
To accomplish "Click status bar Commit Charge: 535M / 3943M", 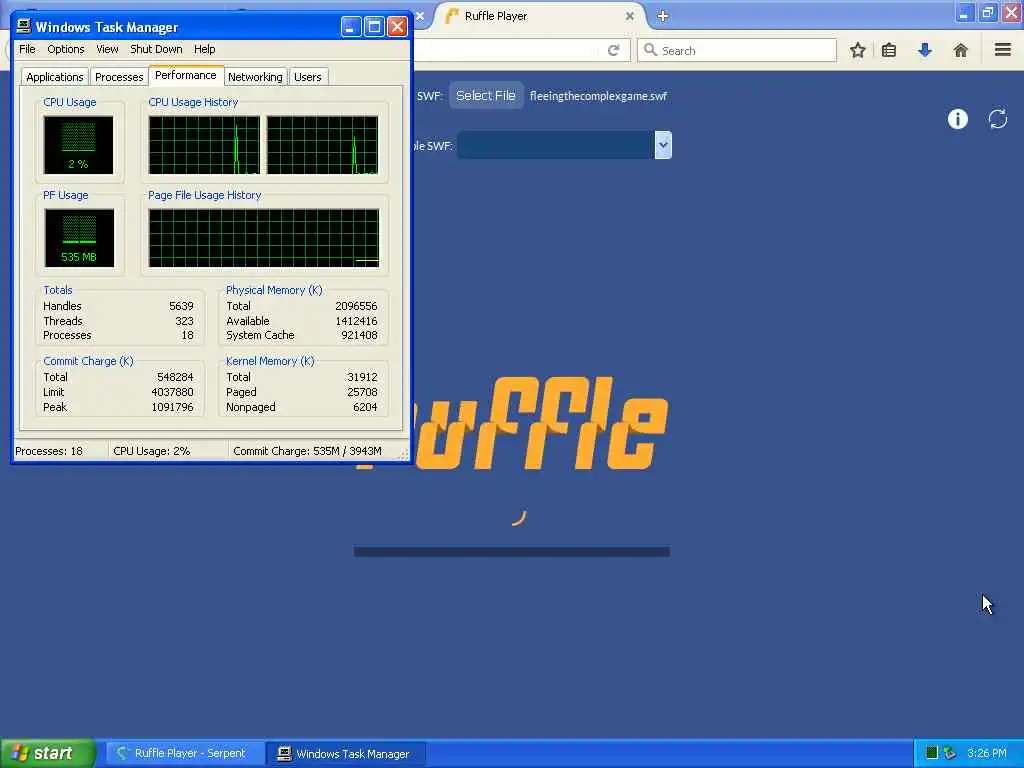I will click(x=307, y=451).
